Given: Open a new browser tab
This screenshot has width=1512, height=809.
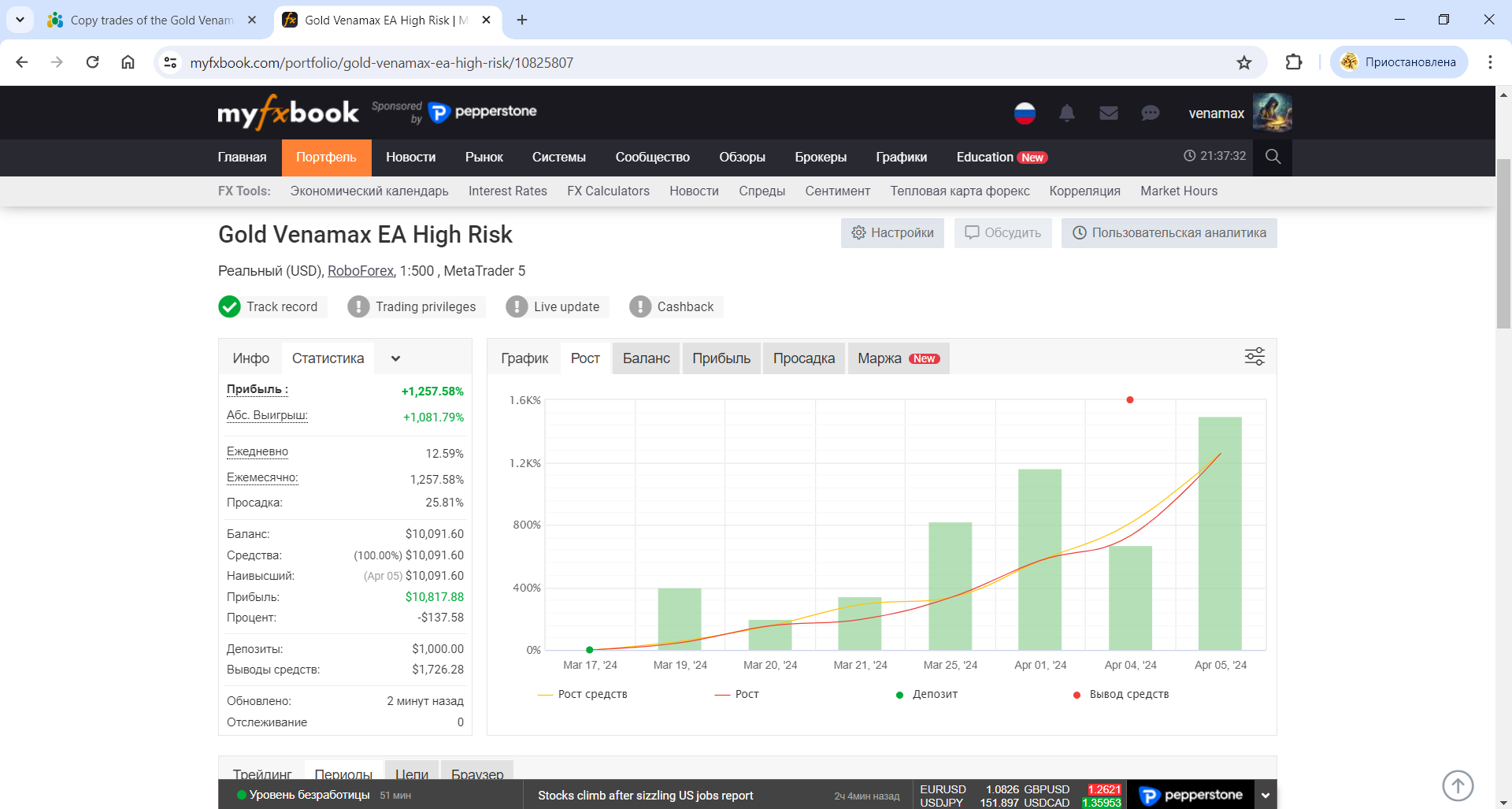Looking at the screenshot, I should click(522, 20).
